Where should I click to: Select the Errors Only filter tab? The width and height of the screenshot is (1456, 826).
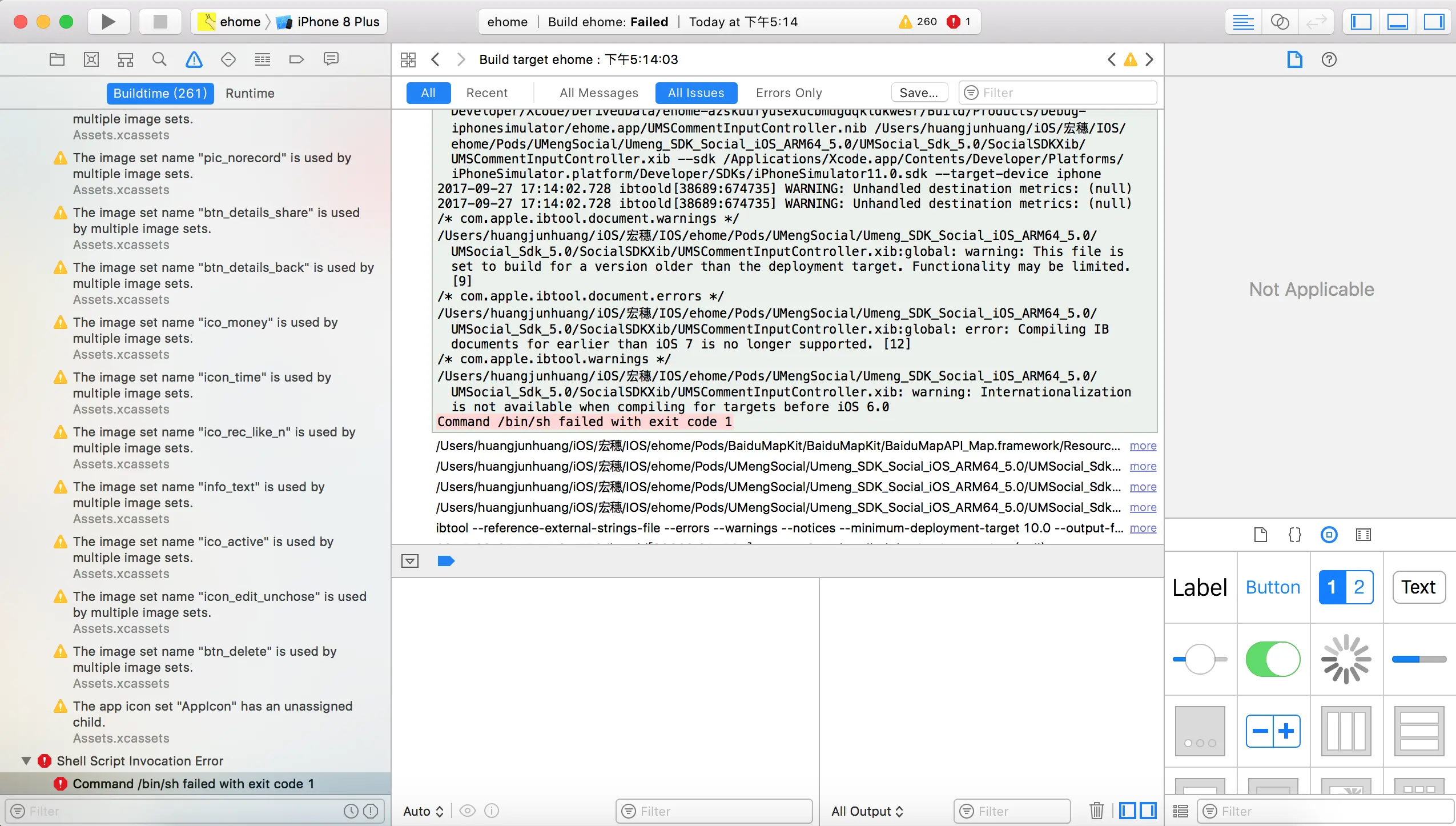tap(789, 93)
